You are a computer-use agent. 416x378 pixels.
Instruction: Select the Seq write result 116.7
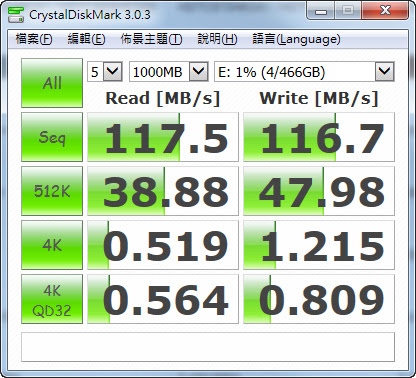point(319,137)
